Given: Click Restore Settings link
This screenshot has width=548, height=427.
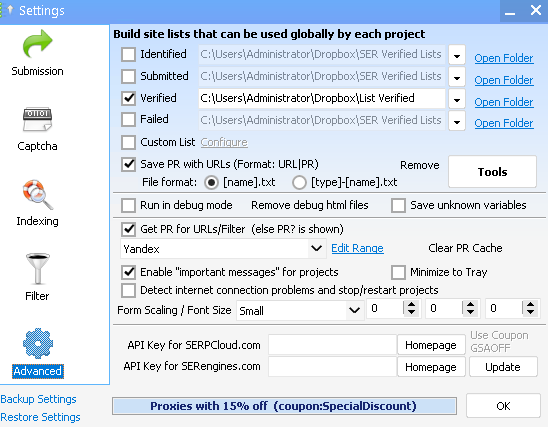Looking at the screenshot, I should (40, 417).
